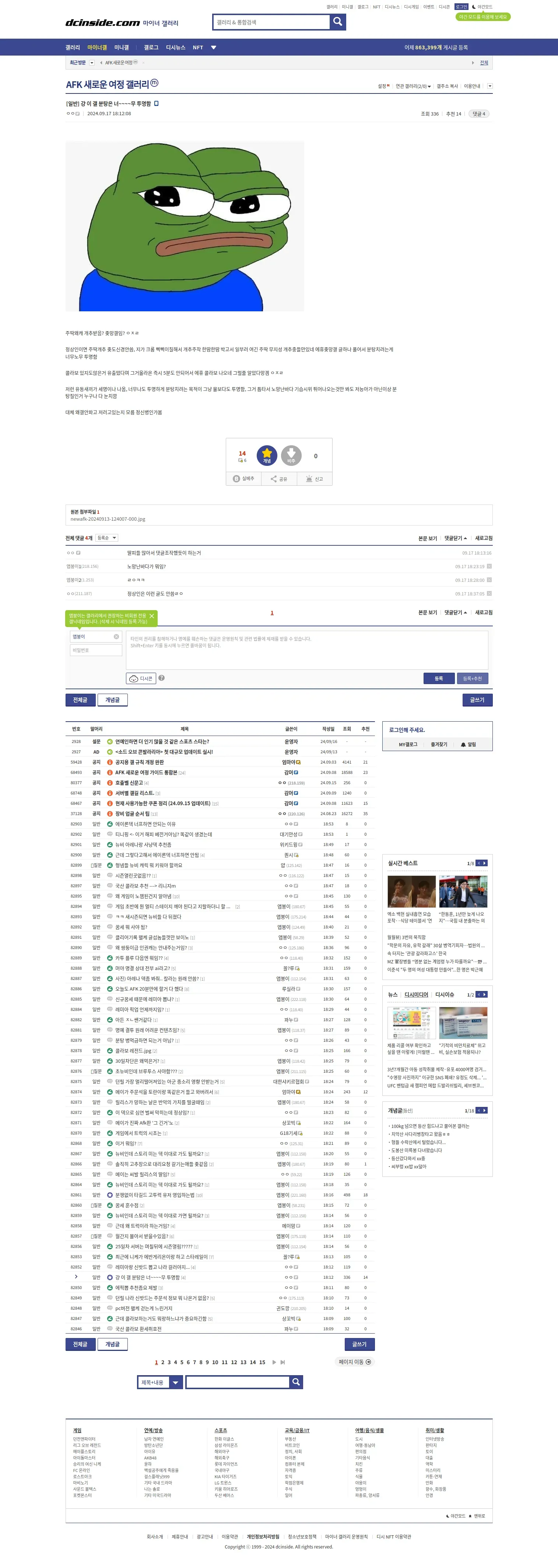Go to next pages with arrow icon
The height and width of the screenshot is (1568, 558).
[274, 1362]
